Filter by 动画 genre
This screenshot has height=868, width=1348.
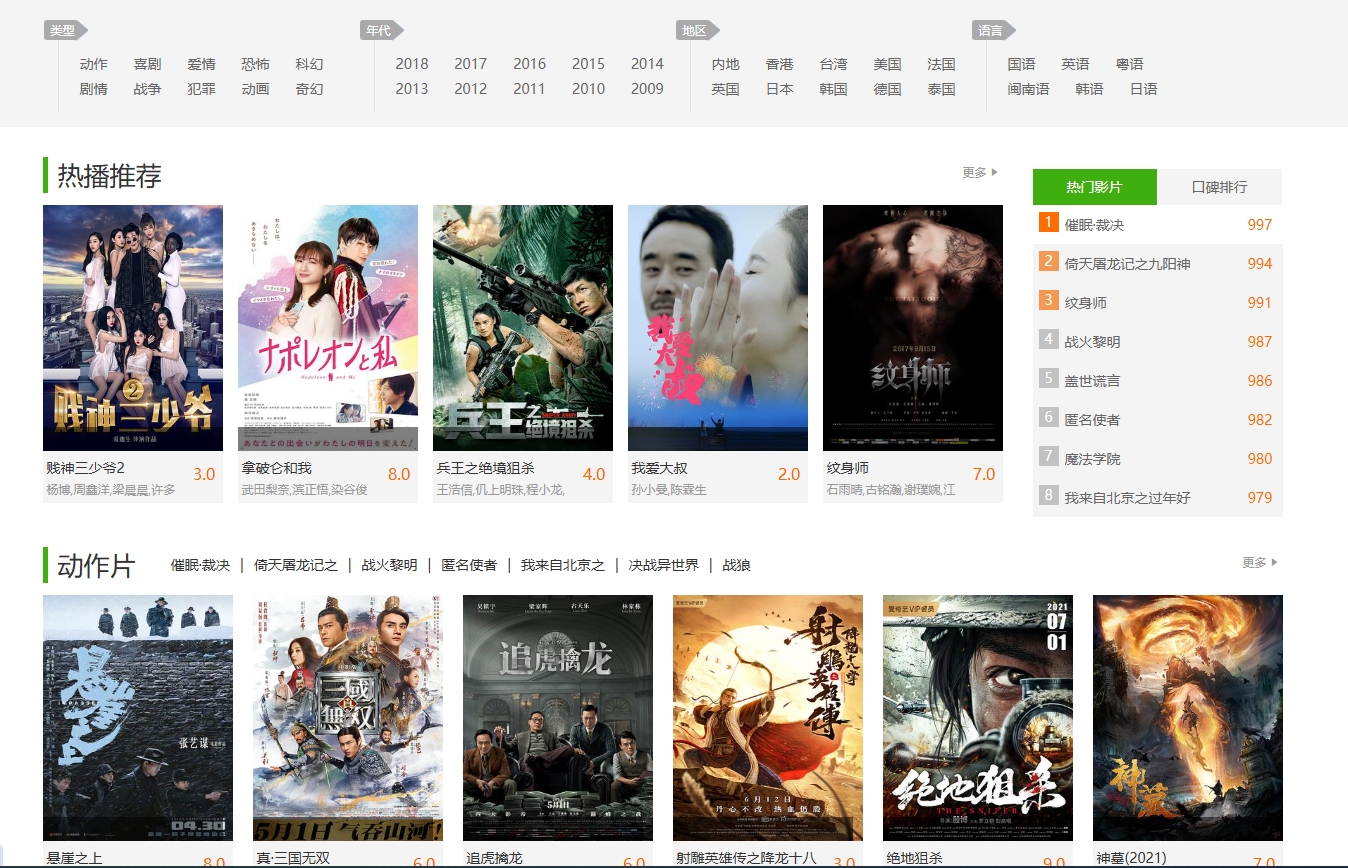click(256, 89)
